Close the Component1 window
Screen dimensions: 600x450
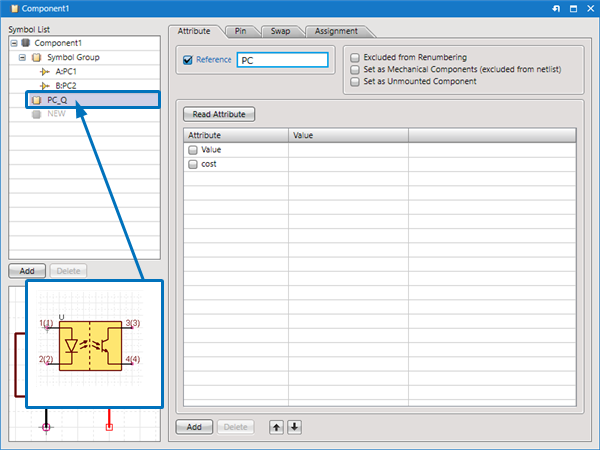point(590,8)
